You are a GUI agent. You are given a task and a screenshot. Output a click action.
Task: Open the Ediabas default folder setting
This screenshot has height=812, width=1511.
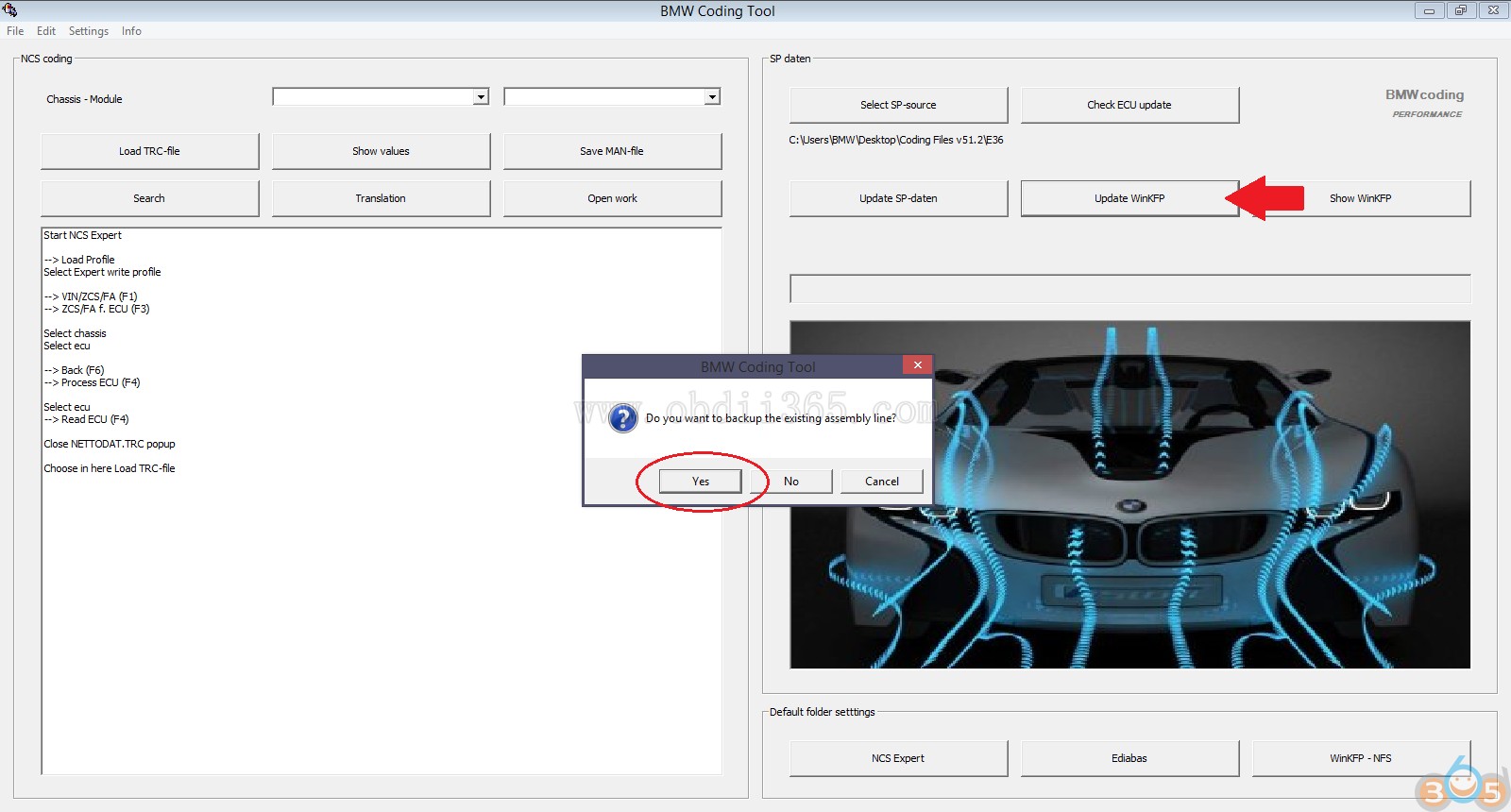1129,758
